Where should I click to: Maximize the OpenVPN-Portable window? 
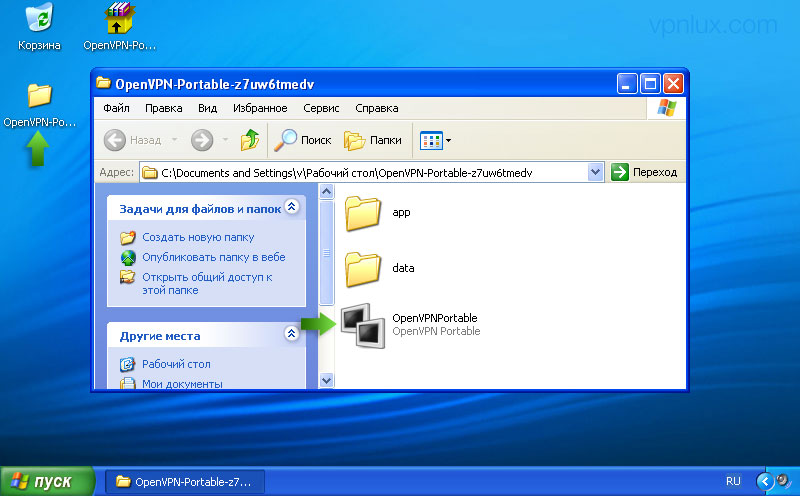(x=651, y=83)
